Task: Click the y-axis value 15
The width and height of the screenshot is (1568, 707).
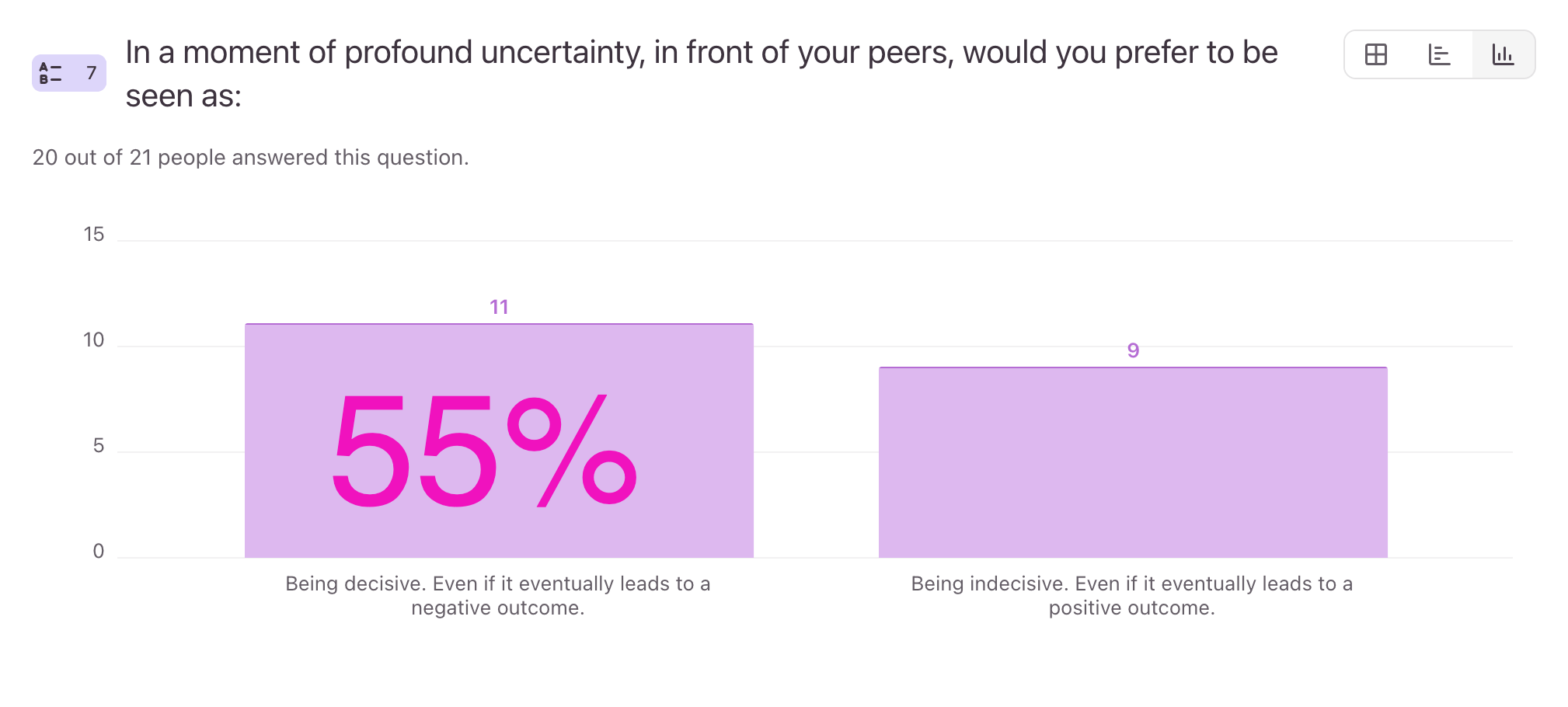Action: pos(93,234)
